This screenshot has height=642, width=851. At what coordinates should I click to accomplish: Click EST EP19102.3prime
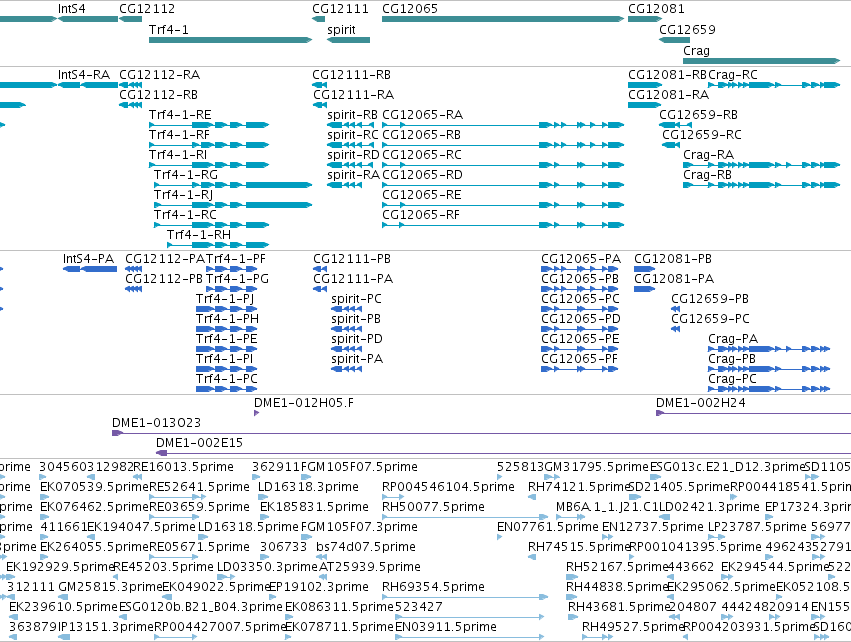click(x=319, y=587)
